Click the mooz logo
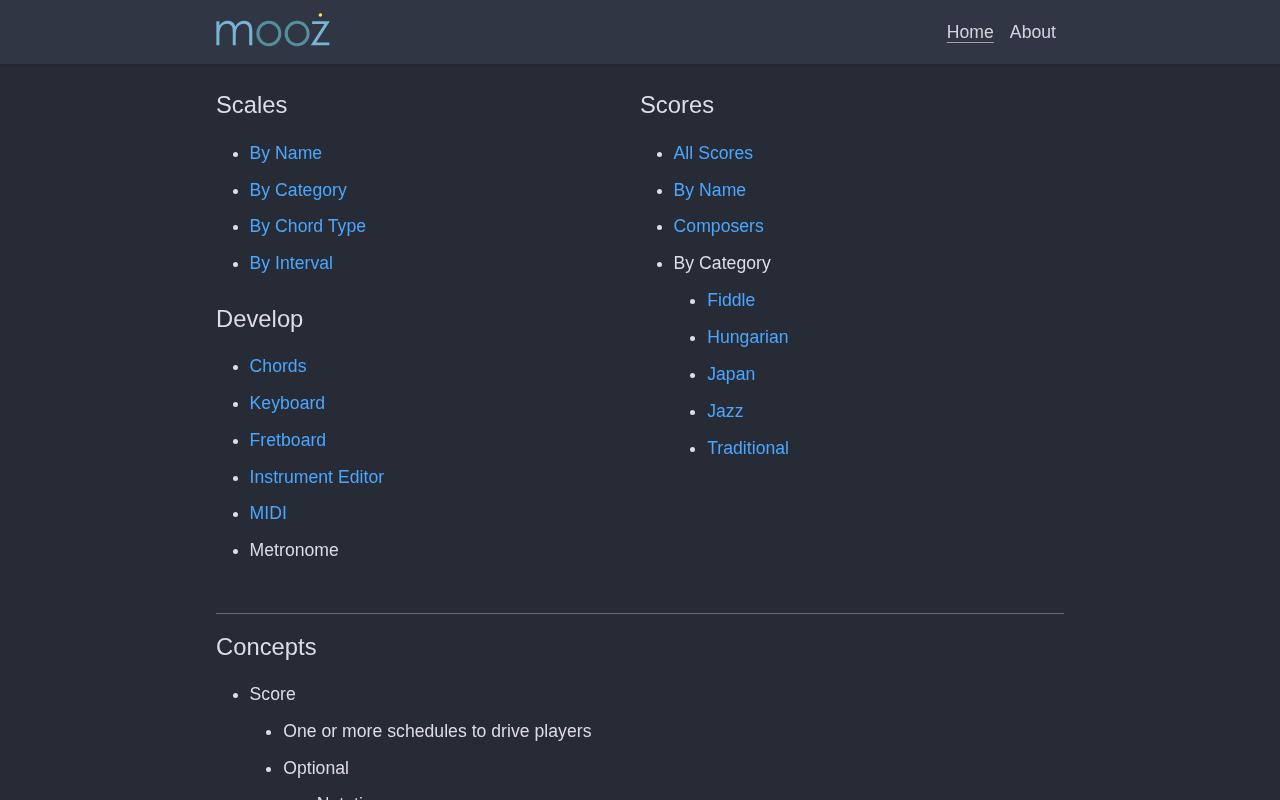The image size is (1280, 800). (273, 30)
